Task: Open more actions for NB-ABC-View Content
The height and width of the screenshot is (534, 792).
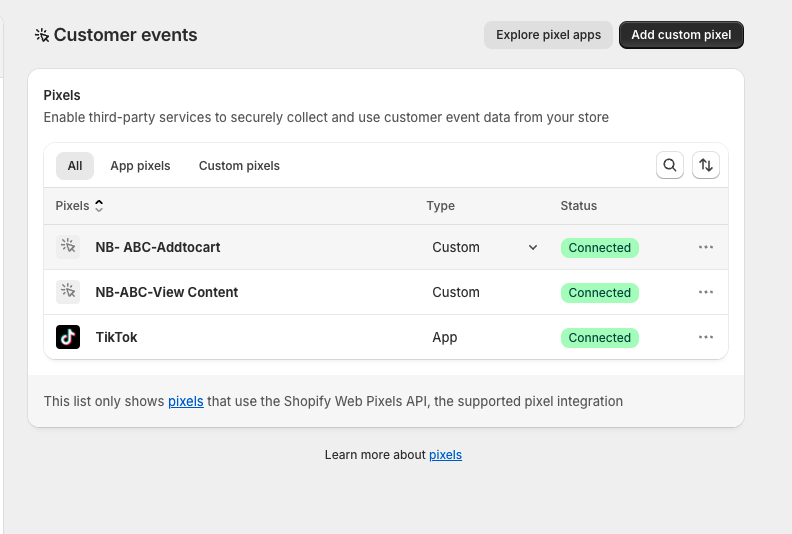Action: pyautogui.click(x=706, y=292)
